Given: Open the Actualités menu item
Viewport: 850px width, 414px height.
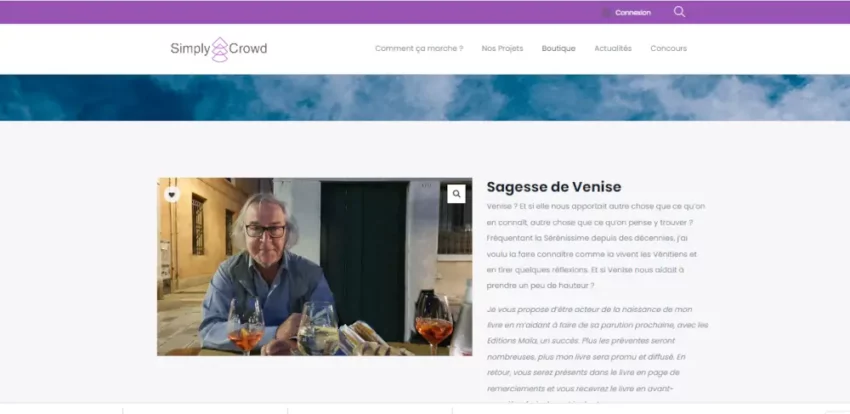Looking at the screenshot, I should (x=612, y=48).
